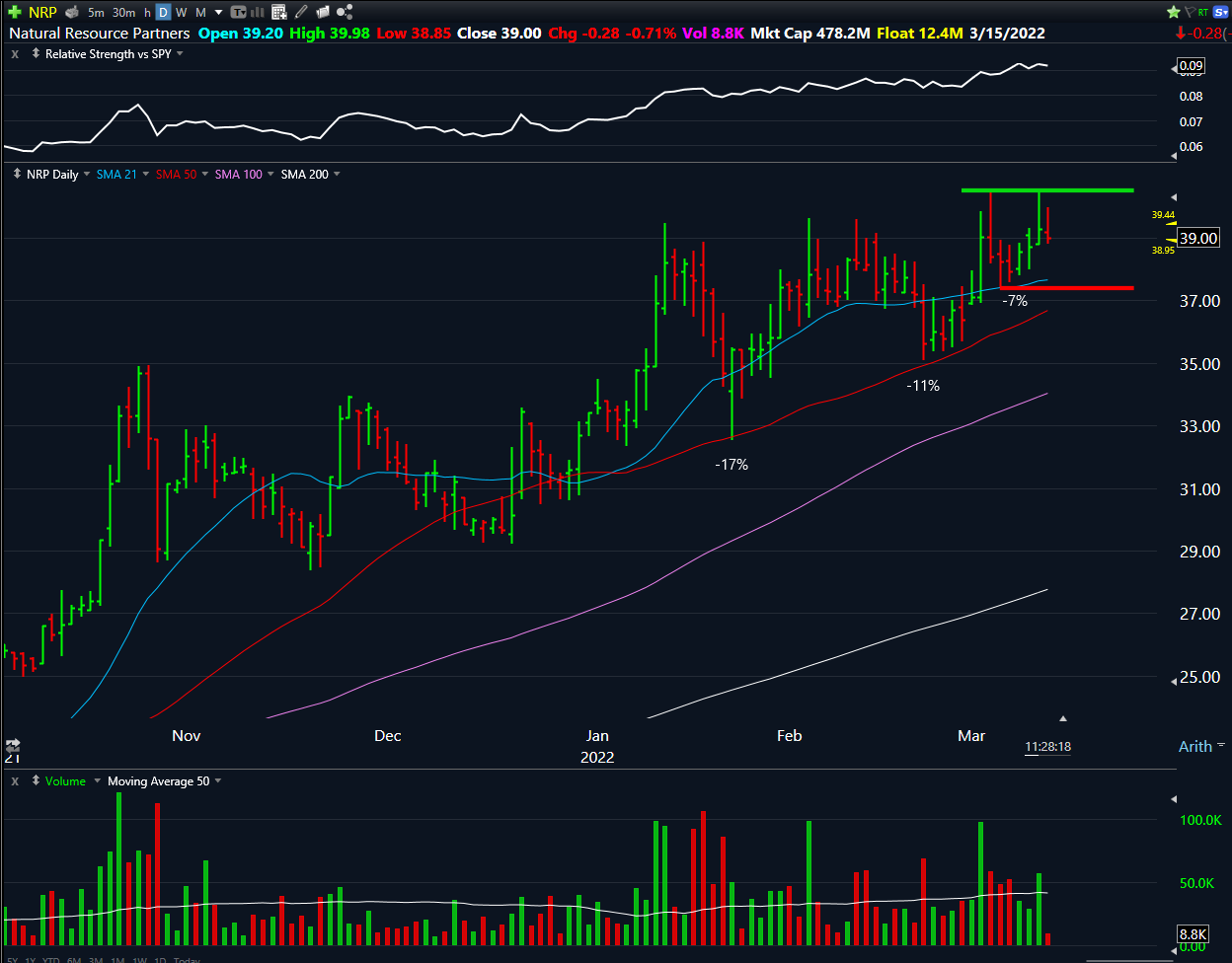The height and width of the screenshot is (963, 1232).
Task: Click the 39.00 current price label
Action: (x=1197, y=238)
